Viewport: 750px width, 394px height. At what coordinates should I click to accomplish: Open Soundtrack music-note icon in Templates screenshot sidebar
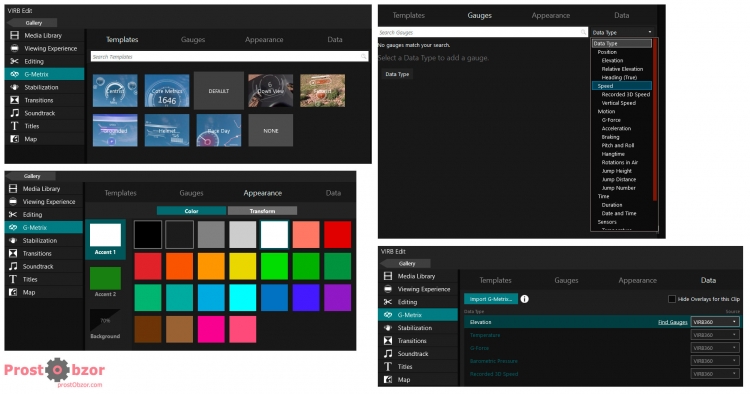click(15, 113)
